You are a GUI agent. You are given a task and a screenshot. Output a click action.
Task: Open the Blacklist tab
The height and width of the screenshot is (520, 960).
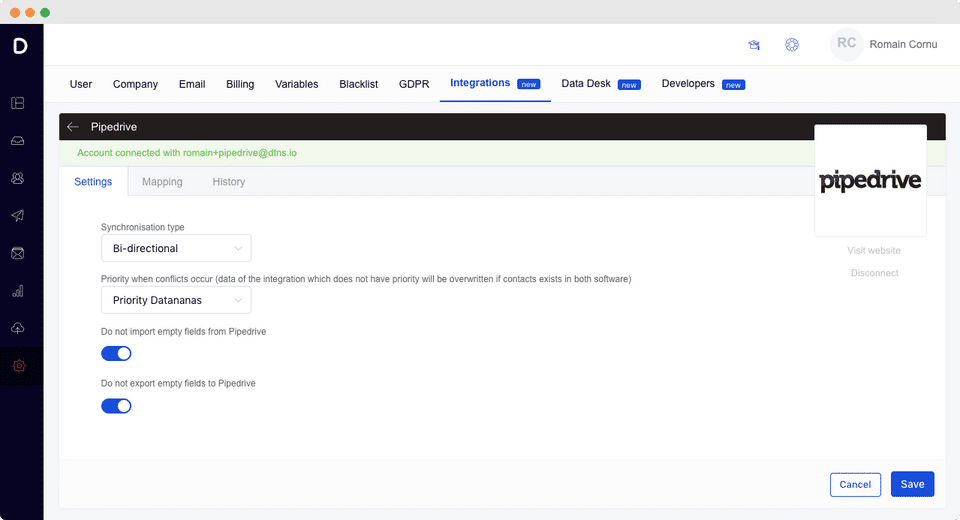(359, 85)
